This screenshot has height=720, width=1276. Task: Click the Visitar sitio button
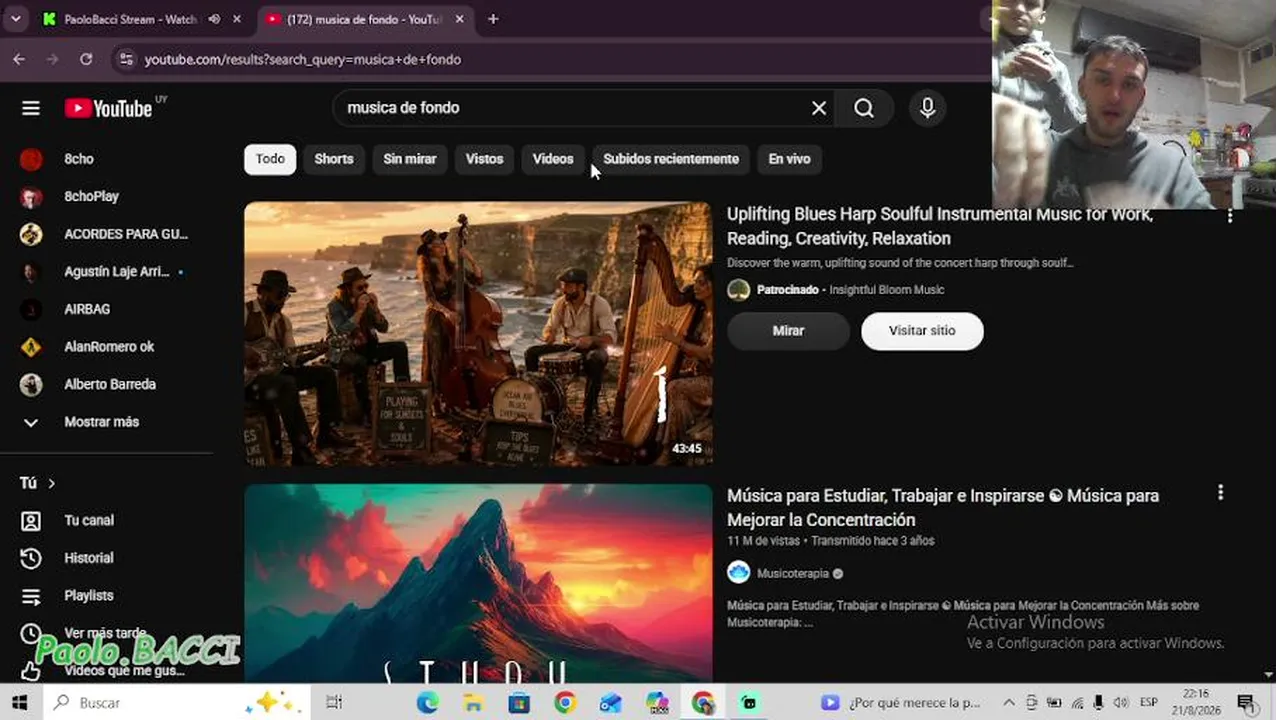(922, 331)
